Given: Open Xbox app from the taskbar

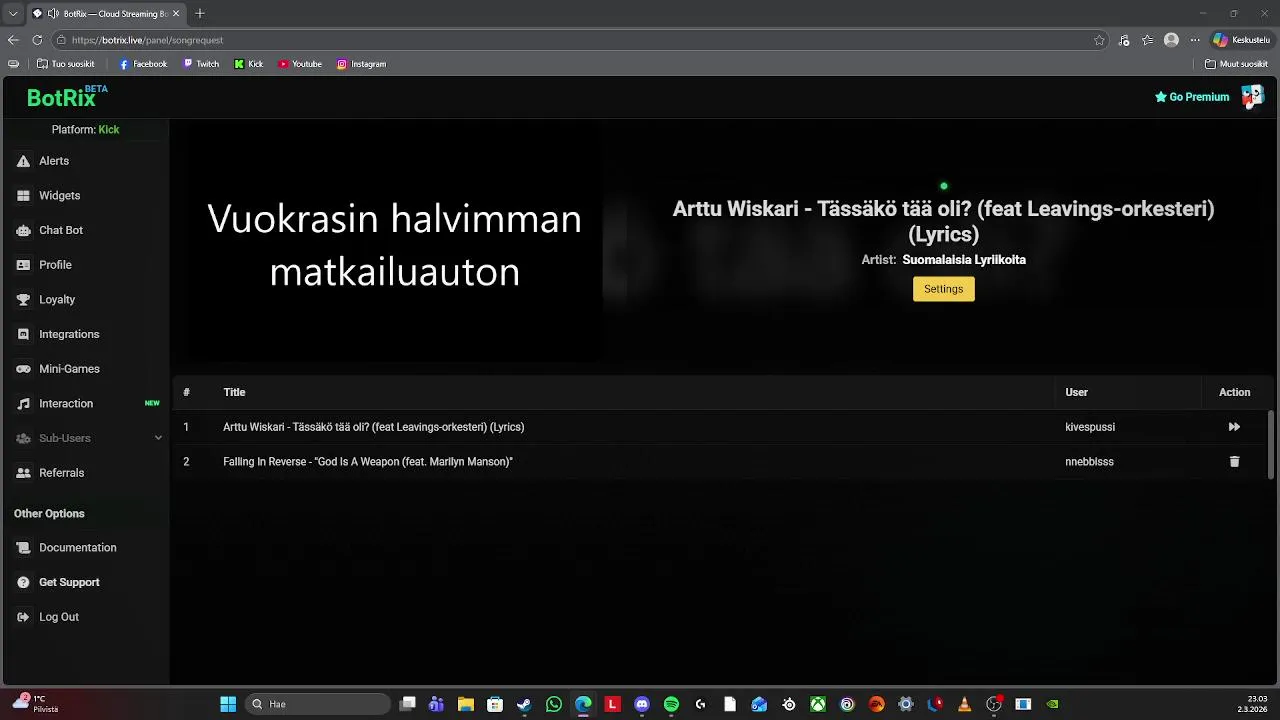Looking at the screenshot, I should tap(818, 704).
